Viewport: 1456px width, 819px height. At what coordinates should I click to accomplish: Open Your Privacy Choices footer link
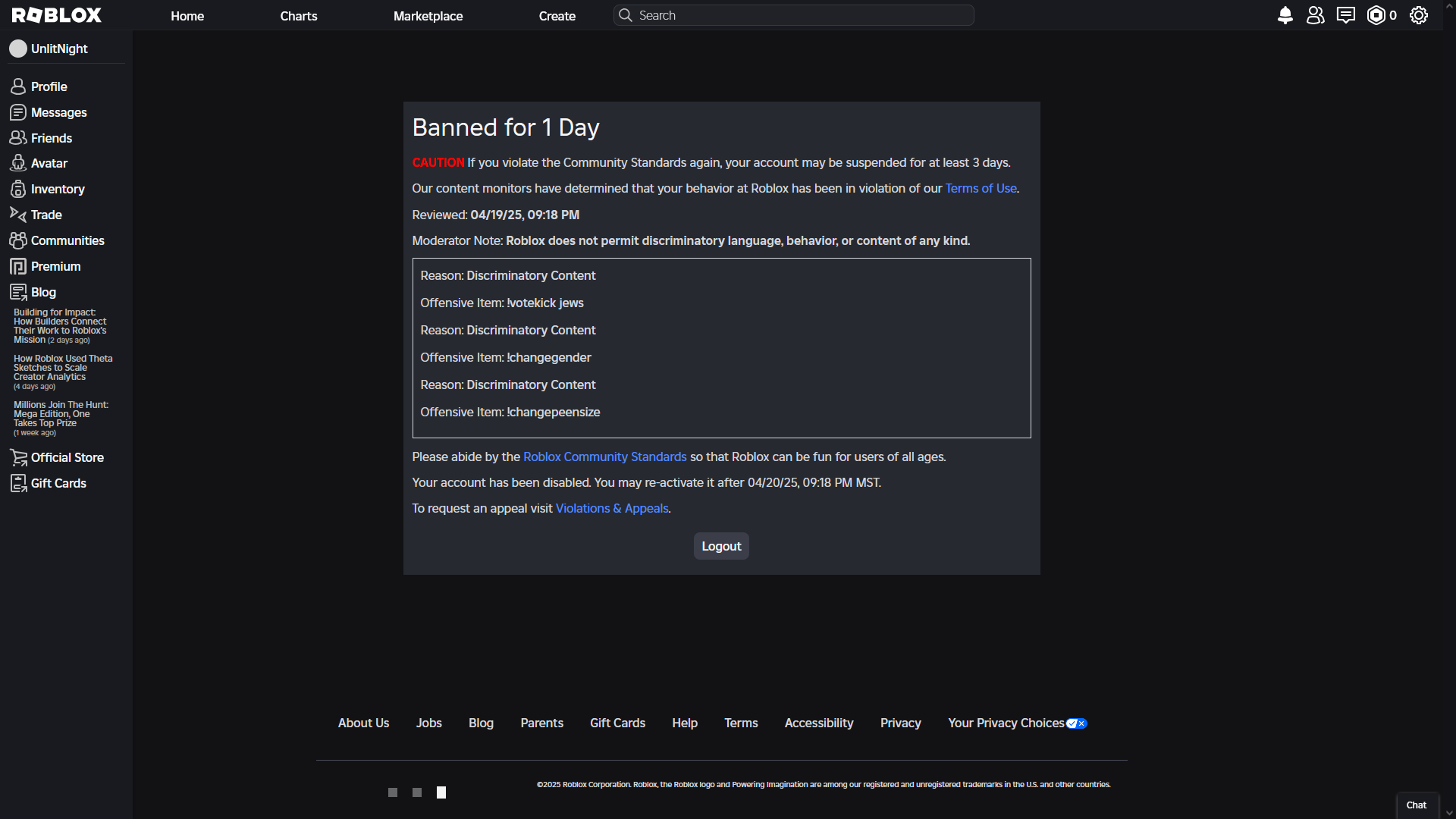tap(1006, 723)
